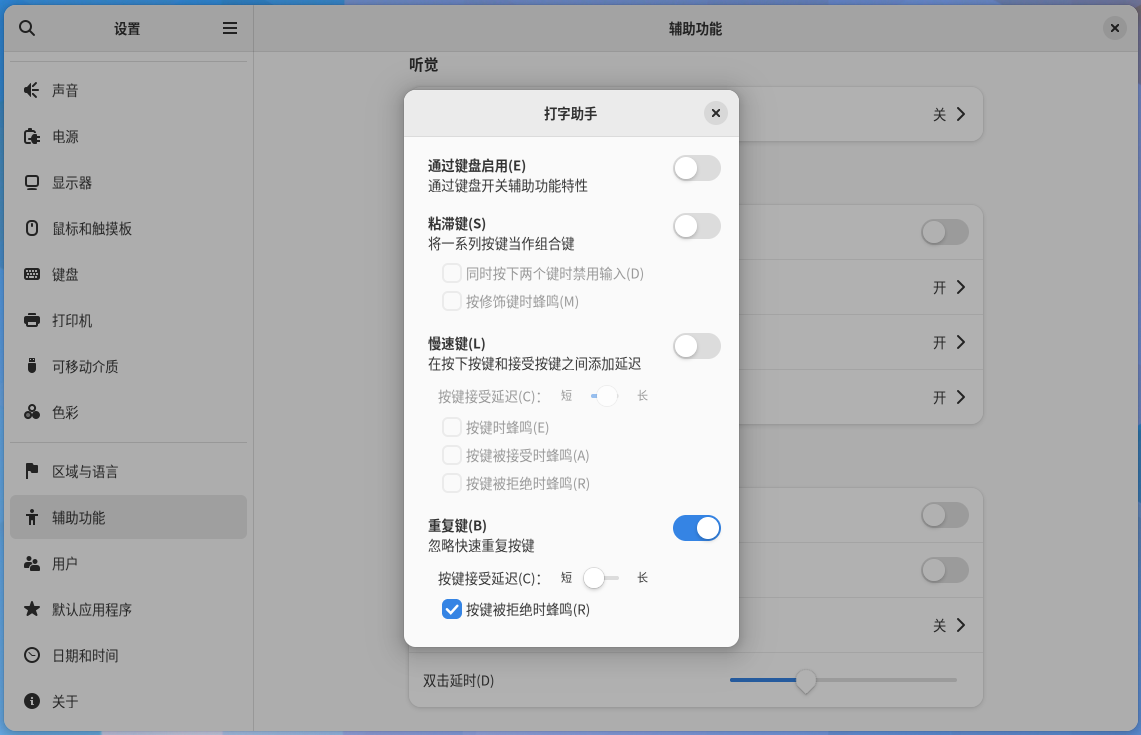Open the 键盘 settings page
The width and height of the screenshot is (1141, 735).
(x=64, y=274)
